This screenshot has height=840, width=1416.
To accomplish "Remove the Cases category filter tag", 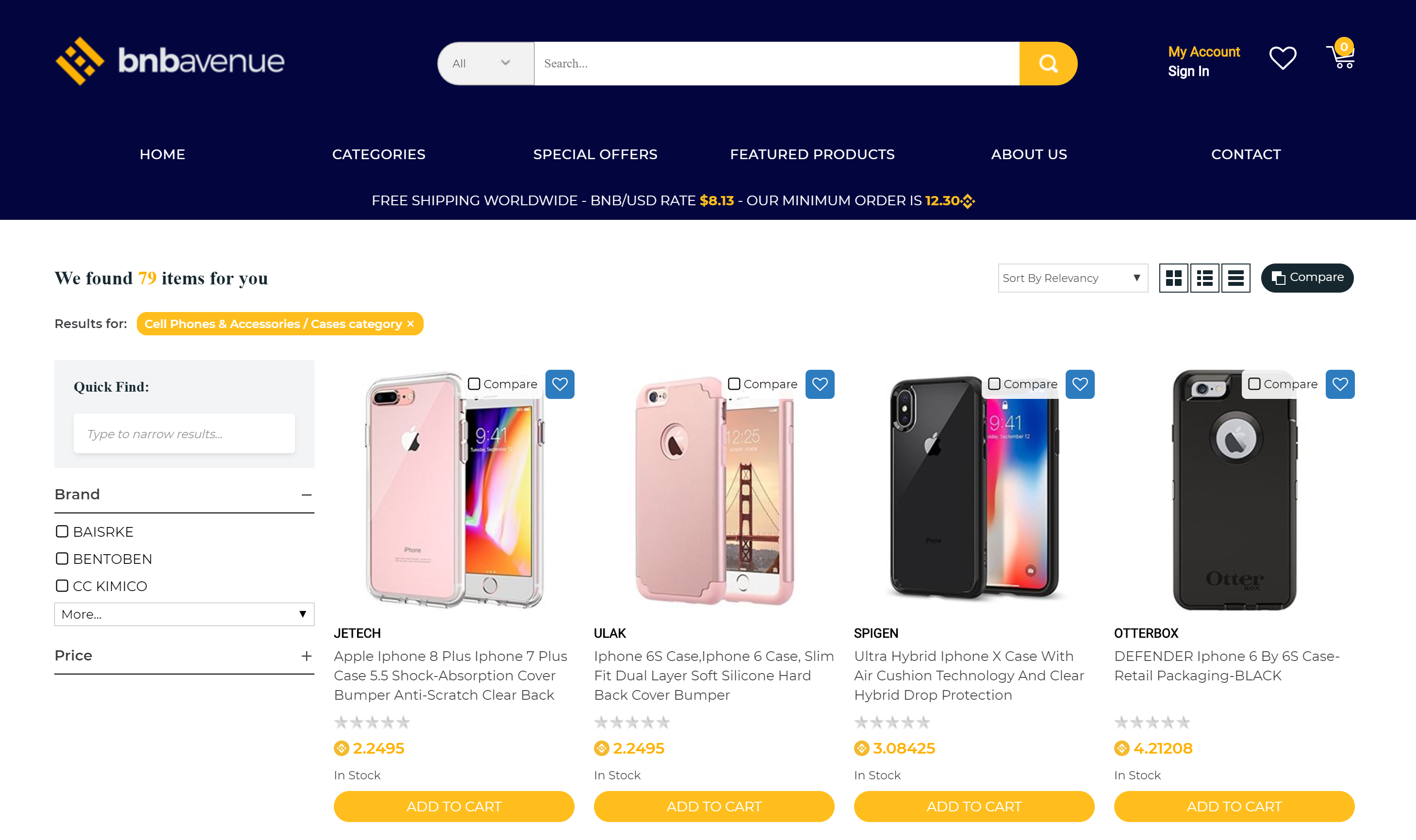I will (411, 324).
